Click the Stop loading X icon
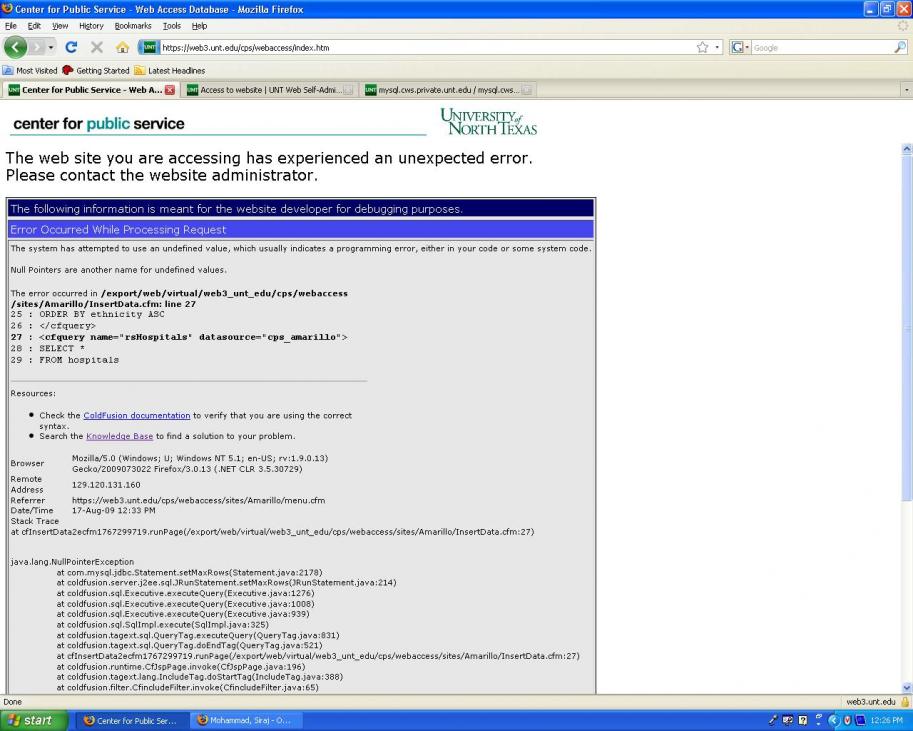Viewport: 913px width, 731px height. tap(97, 47)
